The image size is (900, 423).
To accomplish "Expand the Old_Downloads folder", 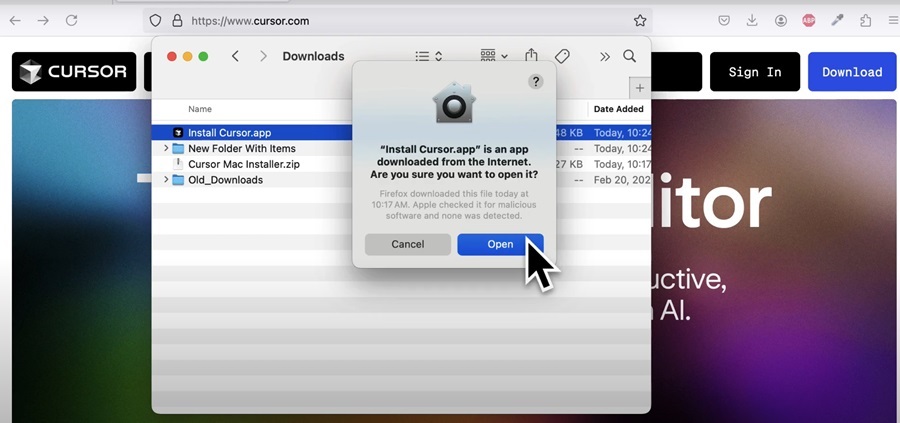I will coord(166,180).
